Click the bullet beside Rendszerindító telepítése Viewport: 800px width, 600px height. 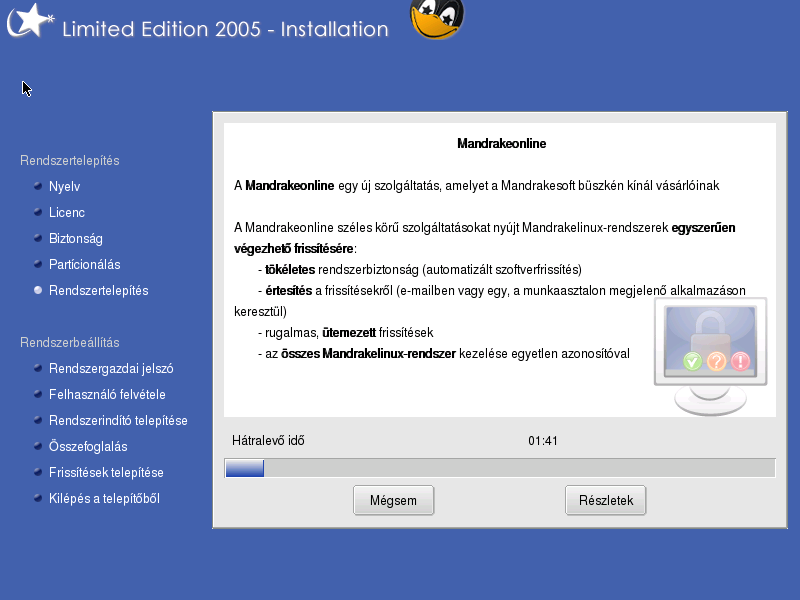point(38,420)
